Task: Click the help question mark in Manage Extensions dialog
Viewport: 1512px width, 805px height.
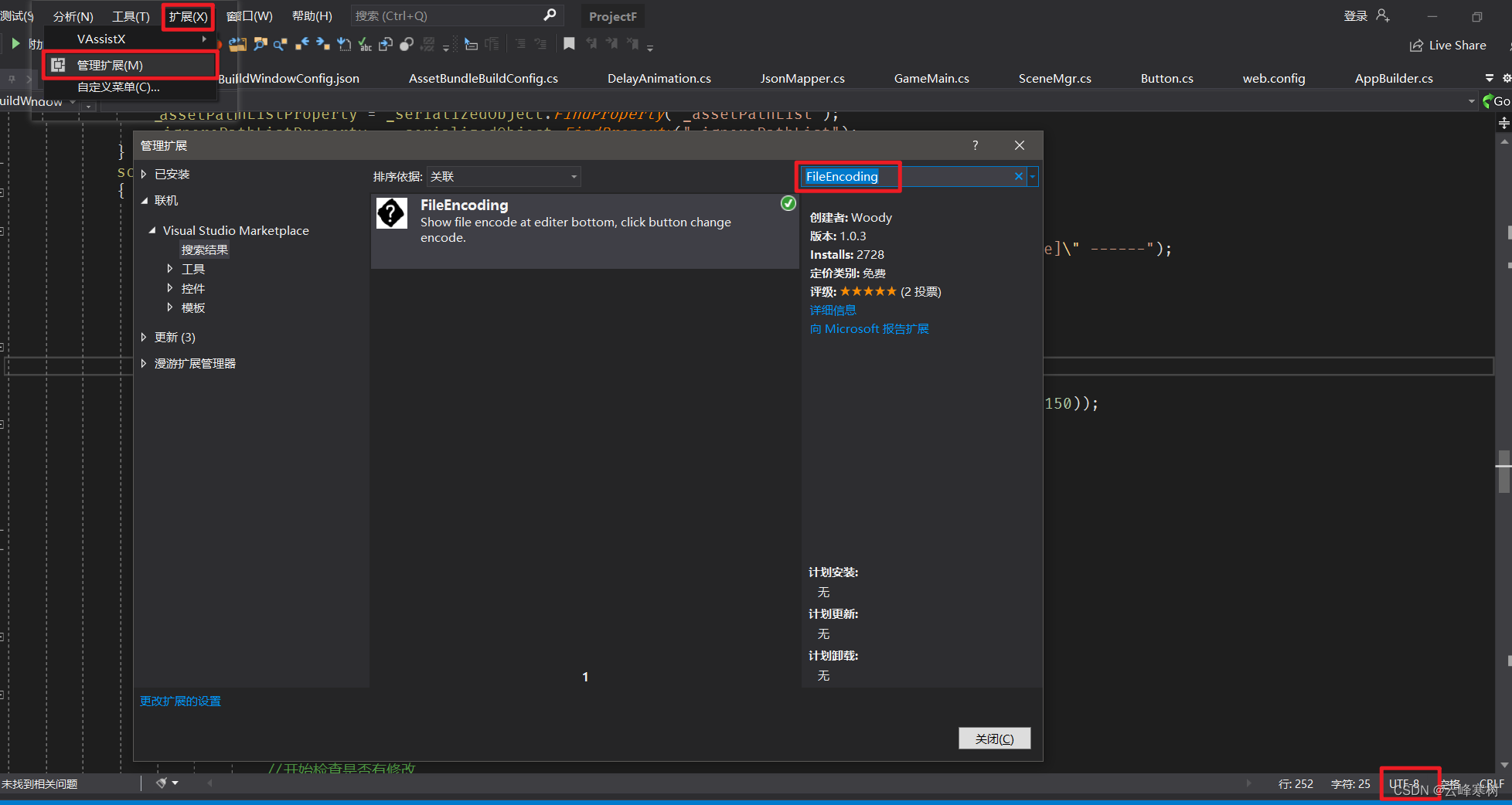Action: point(975,145)
